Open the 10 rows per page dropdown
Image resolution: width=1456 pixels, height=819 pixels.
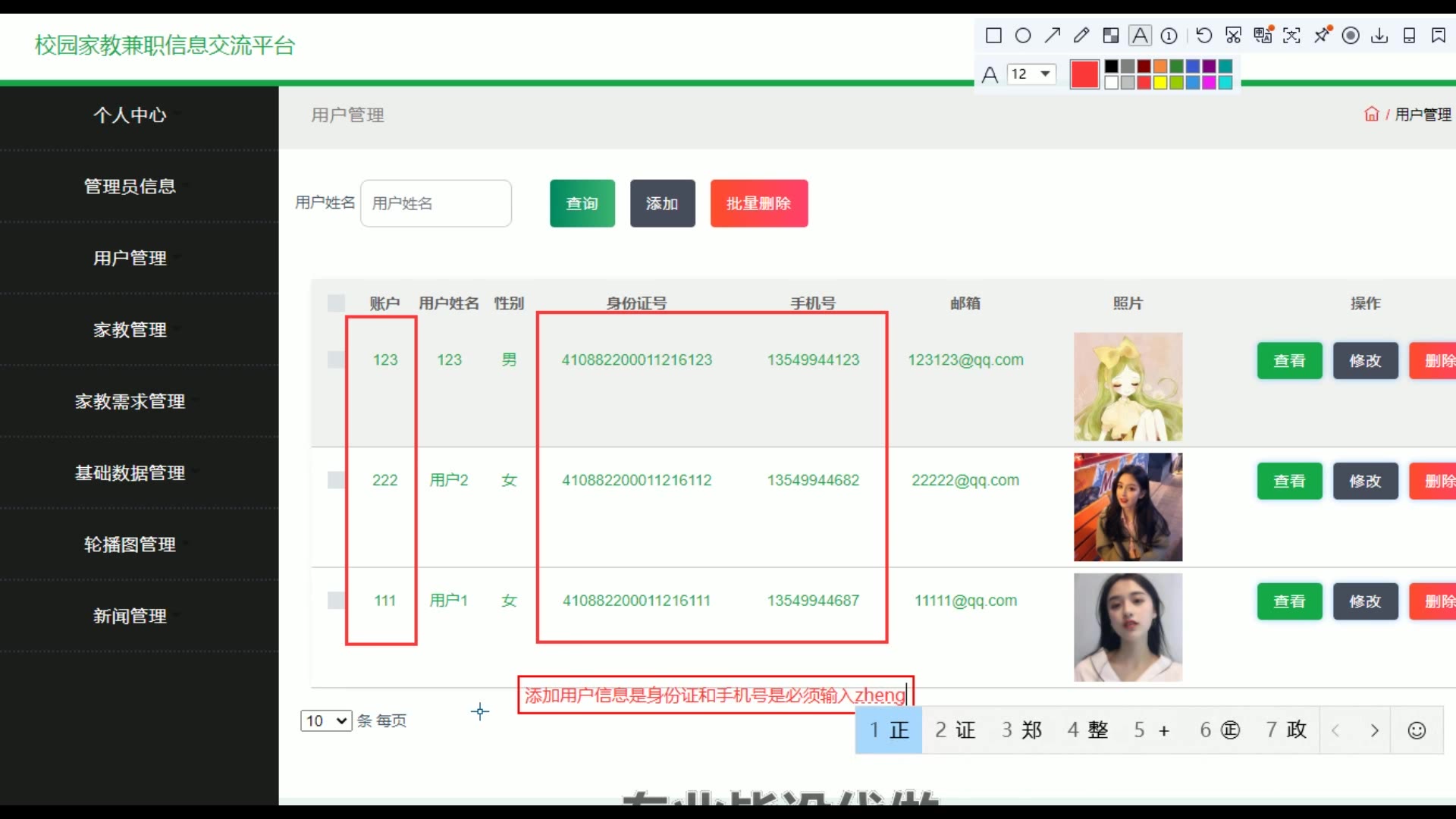pos(326,720)
